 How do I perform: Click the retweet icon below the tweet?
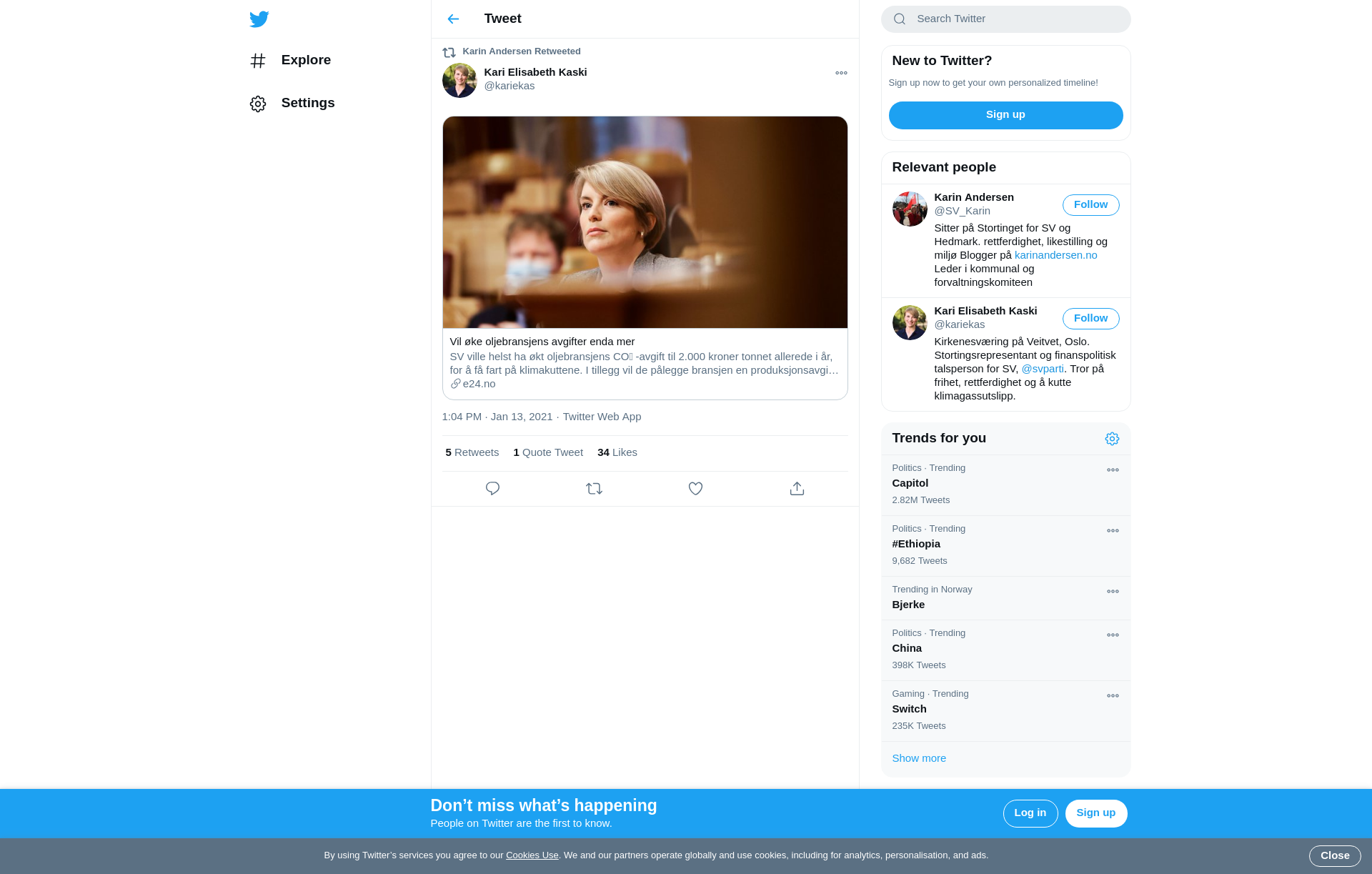594,489
